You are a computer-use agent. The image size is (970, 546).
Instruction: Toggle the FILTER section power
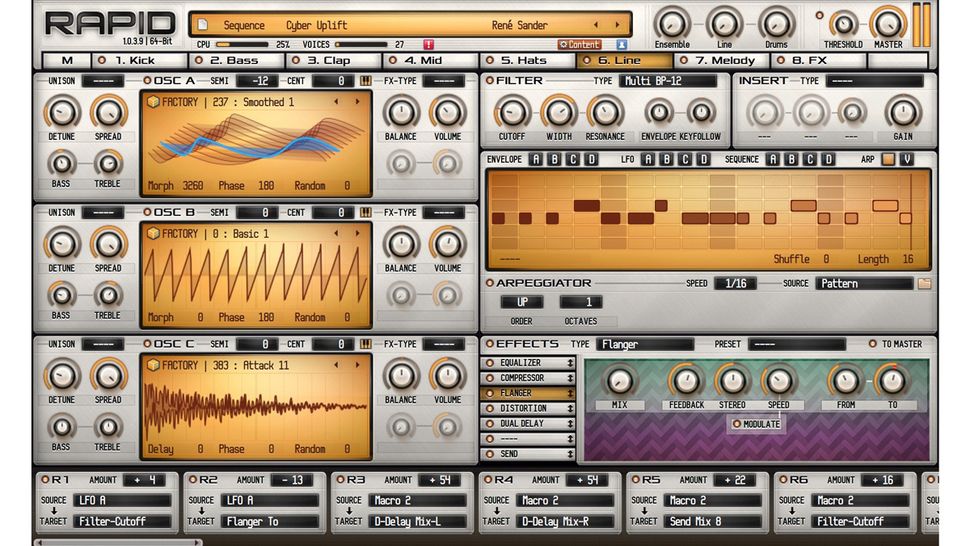pyautogui.click(x=489, y=81)
